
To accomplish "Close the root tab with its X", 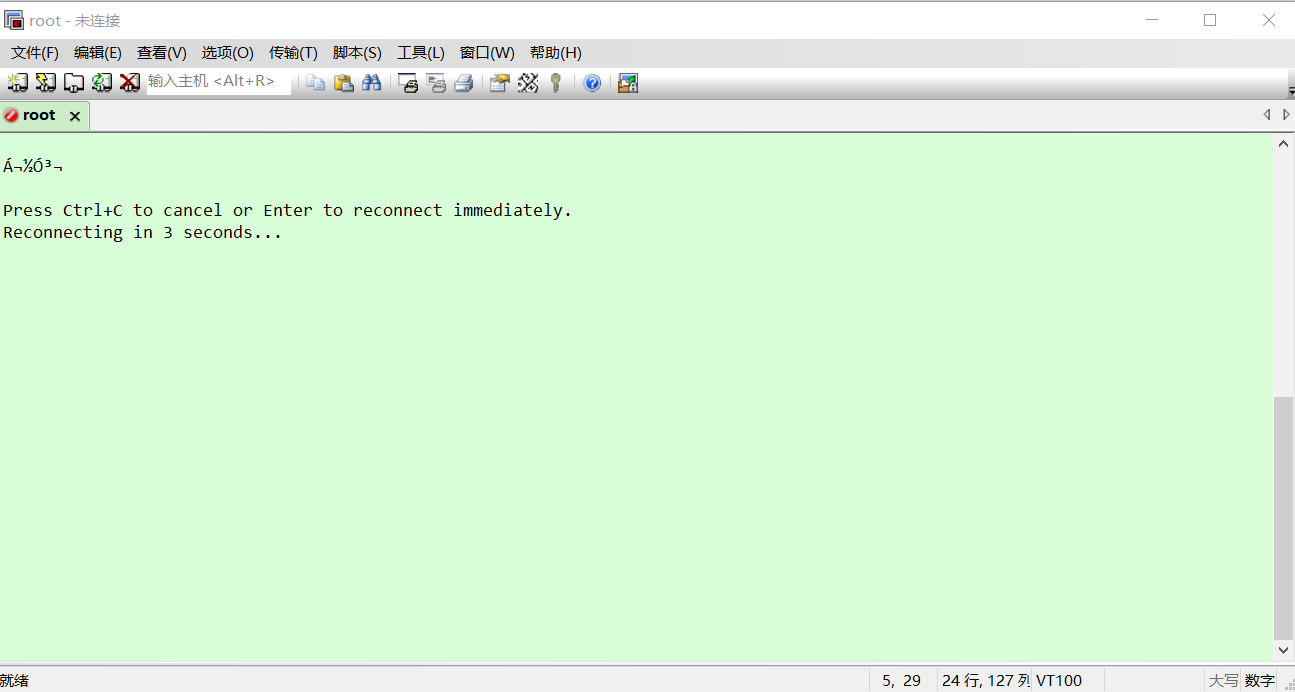I will coord(75,116).
